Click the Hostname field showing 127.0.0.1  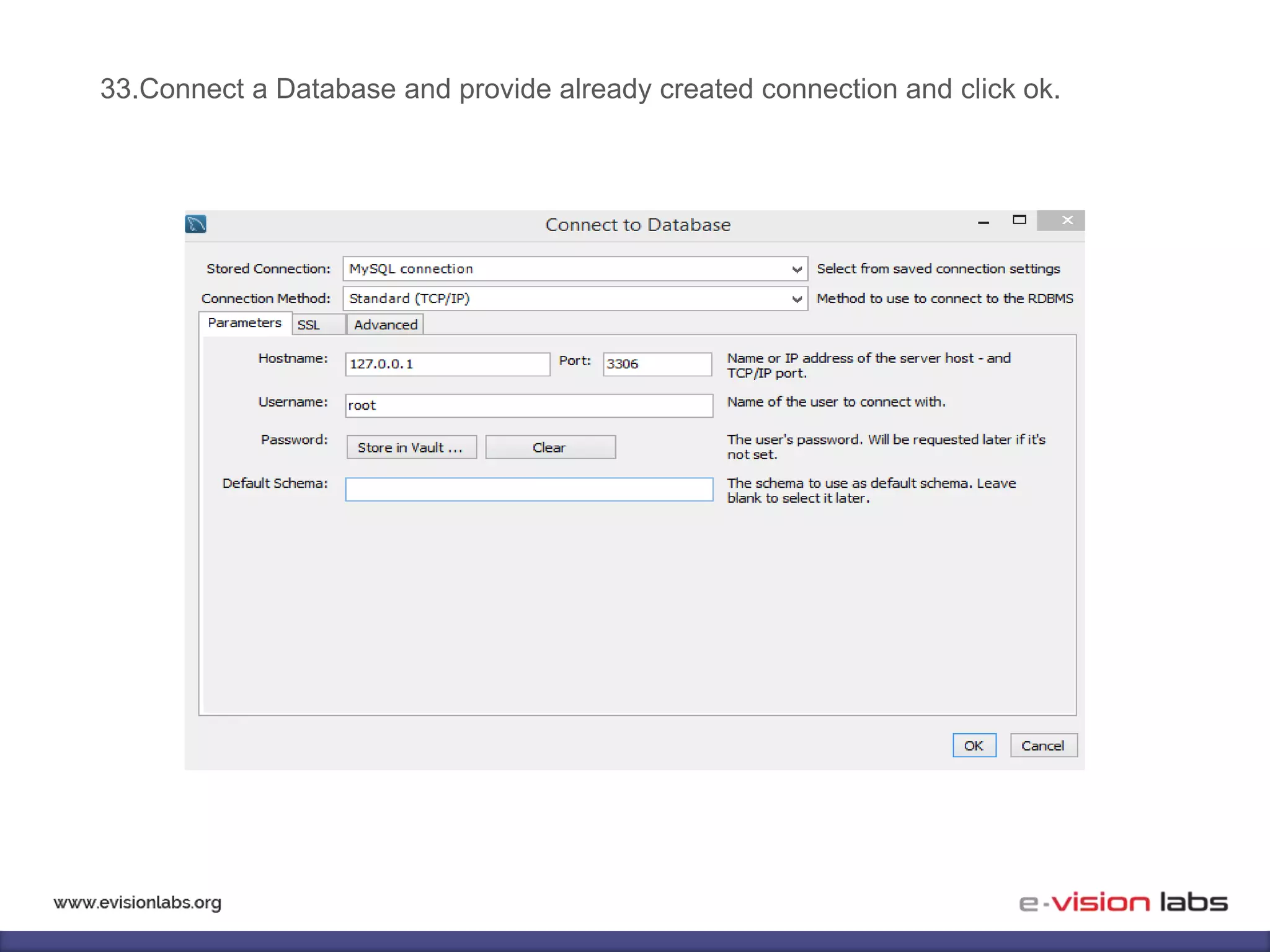click(x=447, y=364)
